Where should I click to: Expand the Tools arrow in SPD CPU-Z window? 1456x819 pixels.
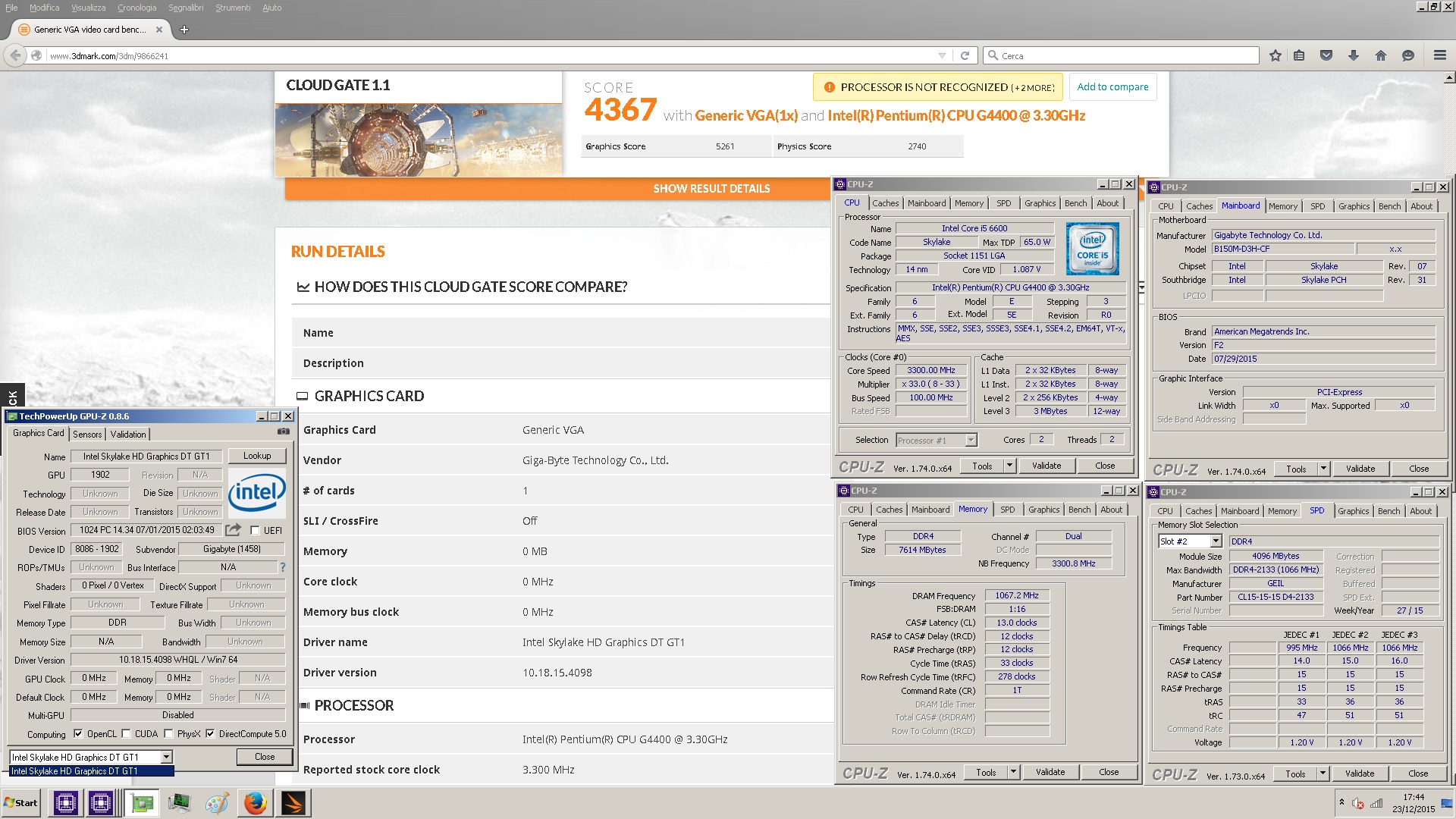(1323, 773)
